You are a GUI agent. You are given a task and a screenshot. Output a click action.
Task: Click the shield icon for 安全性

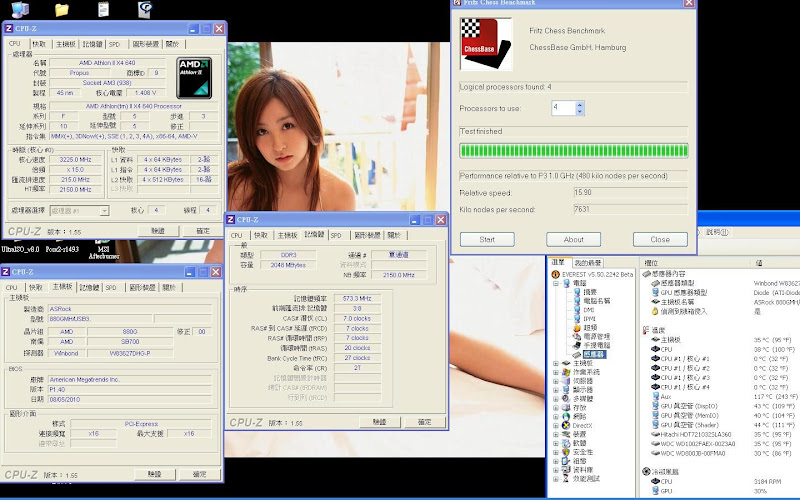pos(566,452)
